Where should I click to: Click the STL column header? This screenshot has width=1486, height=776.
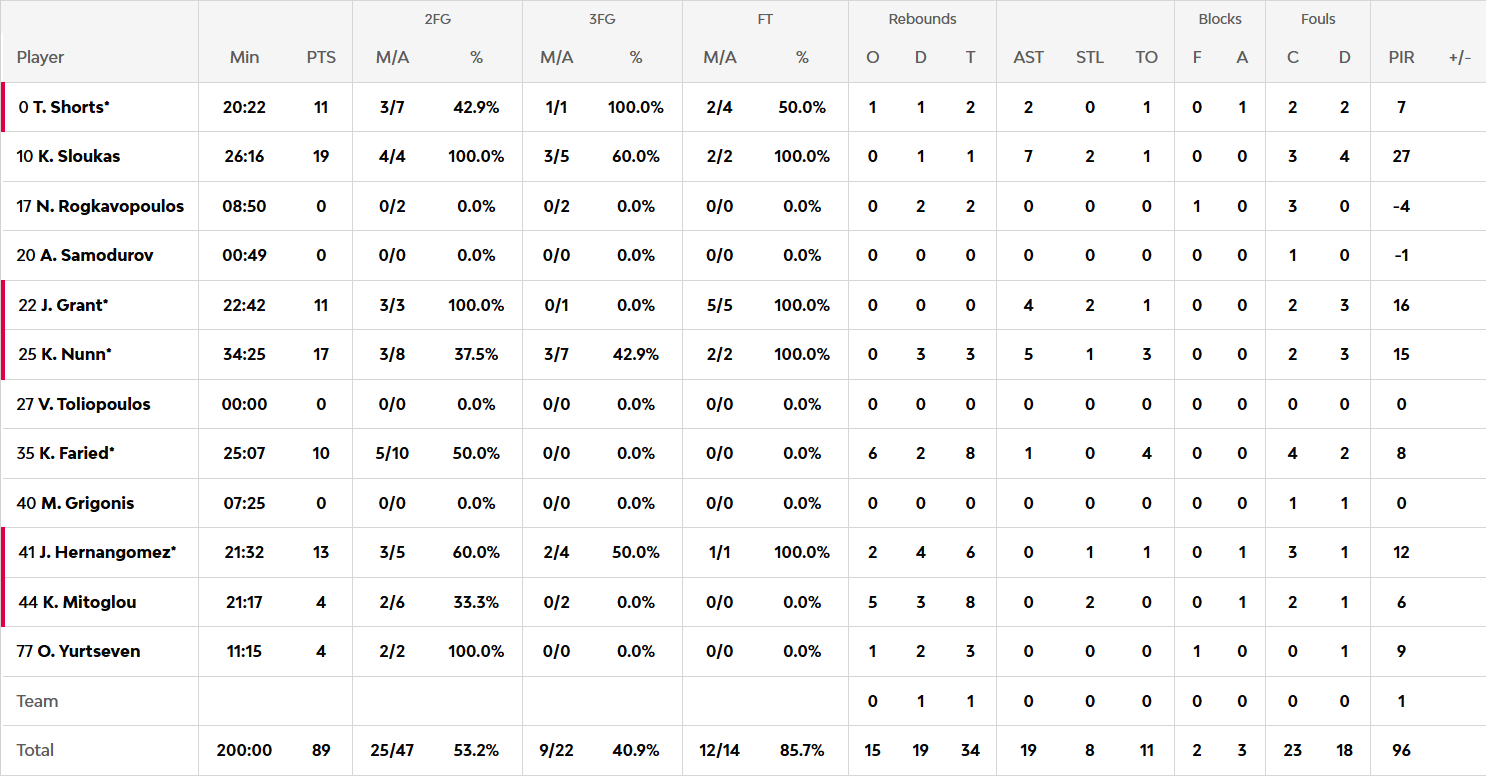tap(1089, 57)
